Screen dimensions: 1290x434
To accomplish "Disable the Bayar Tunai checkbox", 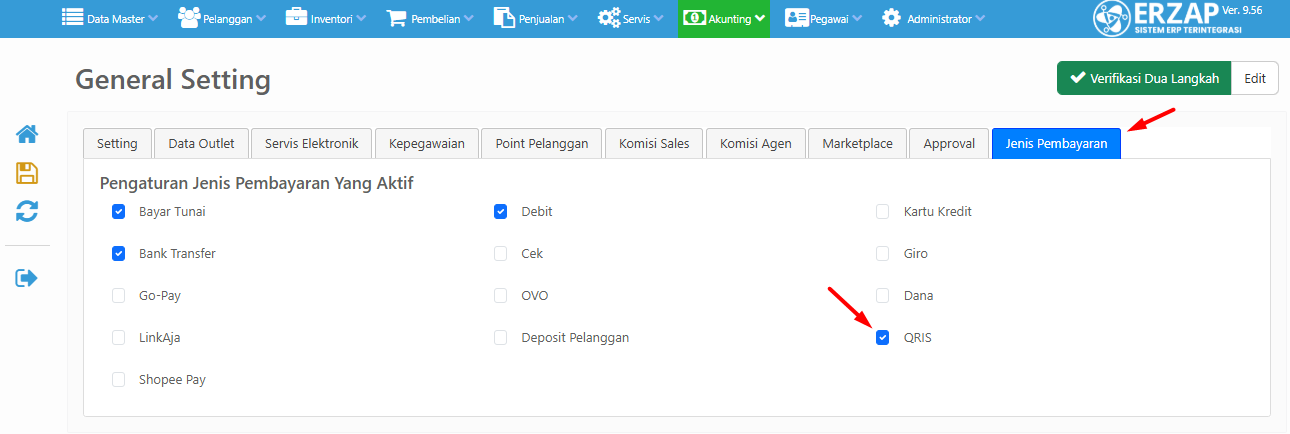I will click(119, 212).
